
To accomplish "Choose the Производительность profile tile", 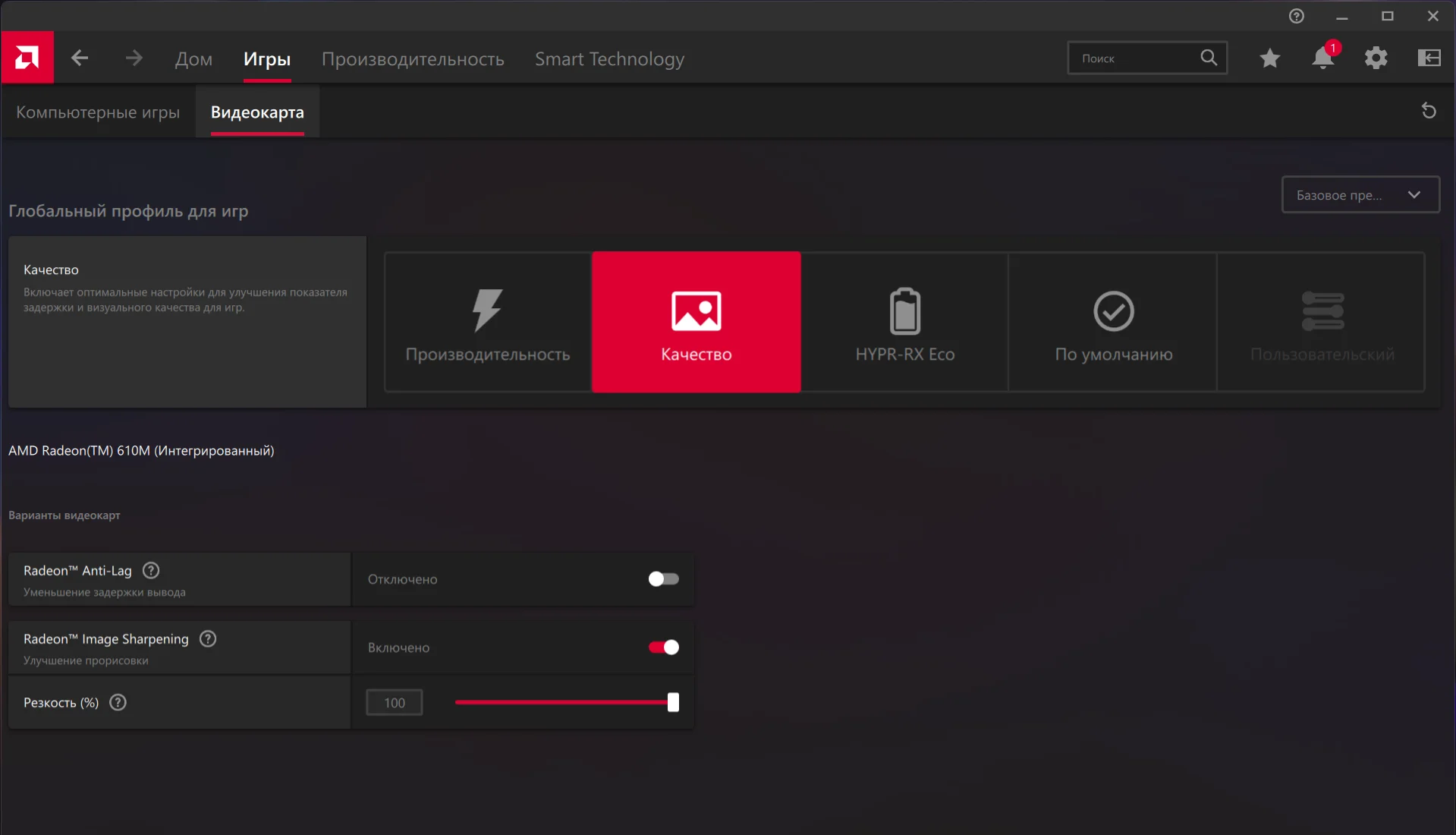I will coord(487,322).
